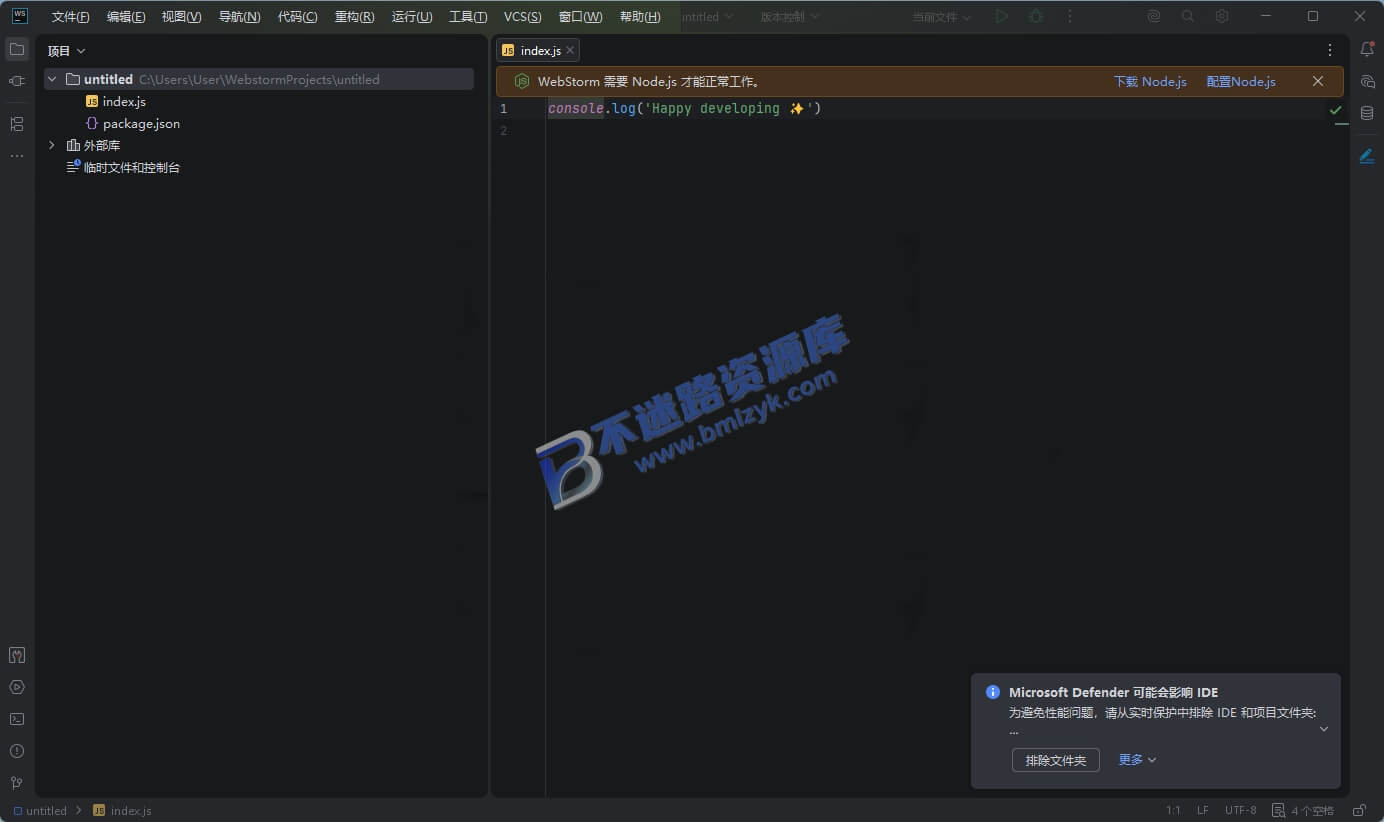Open the code-with-me swirl icon
Screen dimensions: 1384x822
click(x=1154, y=16)
